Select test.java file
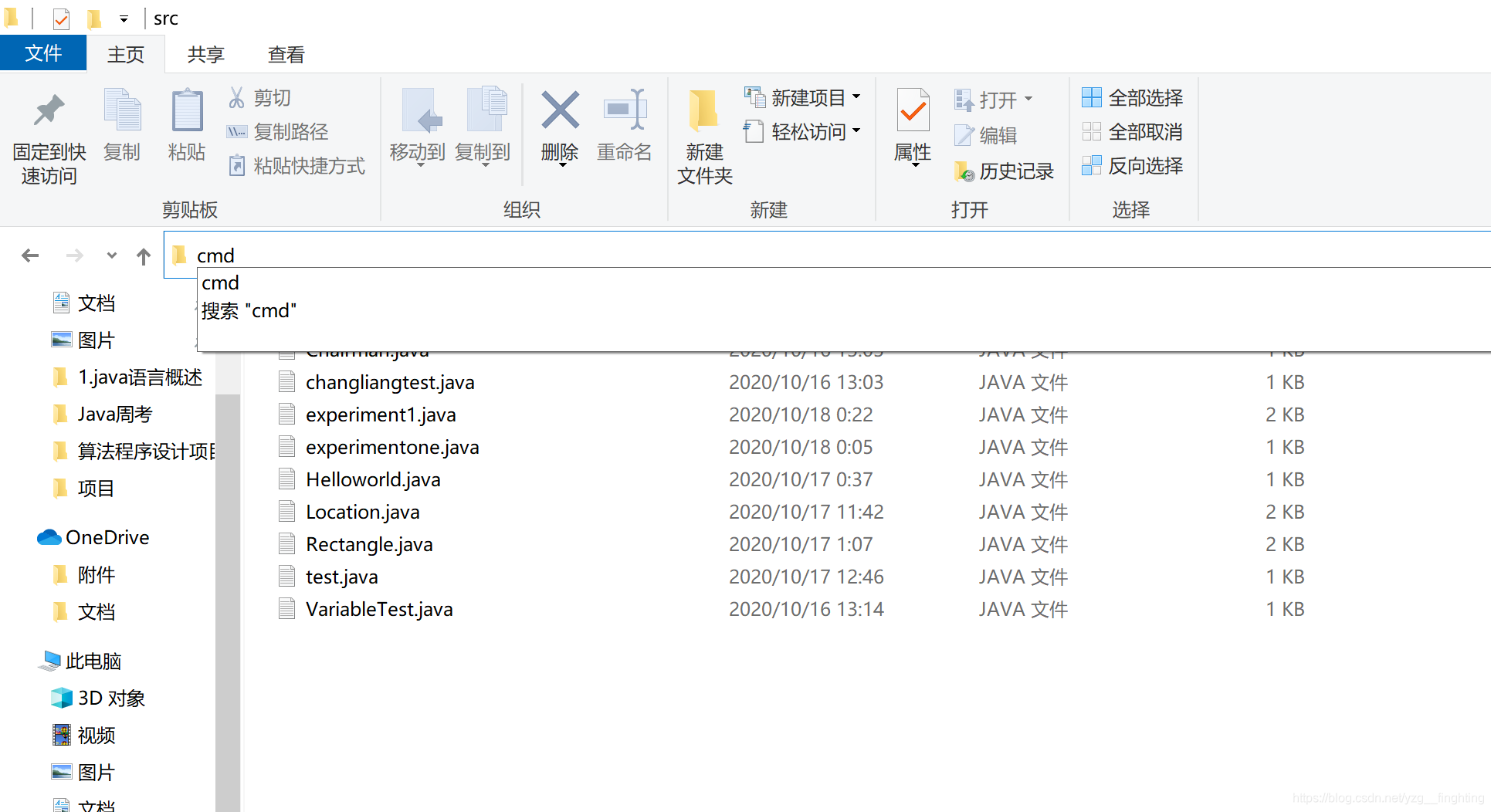1491x812 pixels. pos(342,577)
